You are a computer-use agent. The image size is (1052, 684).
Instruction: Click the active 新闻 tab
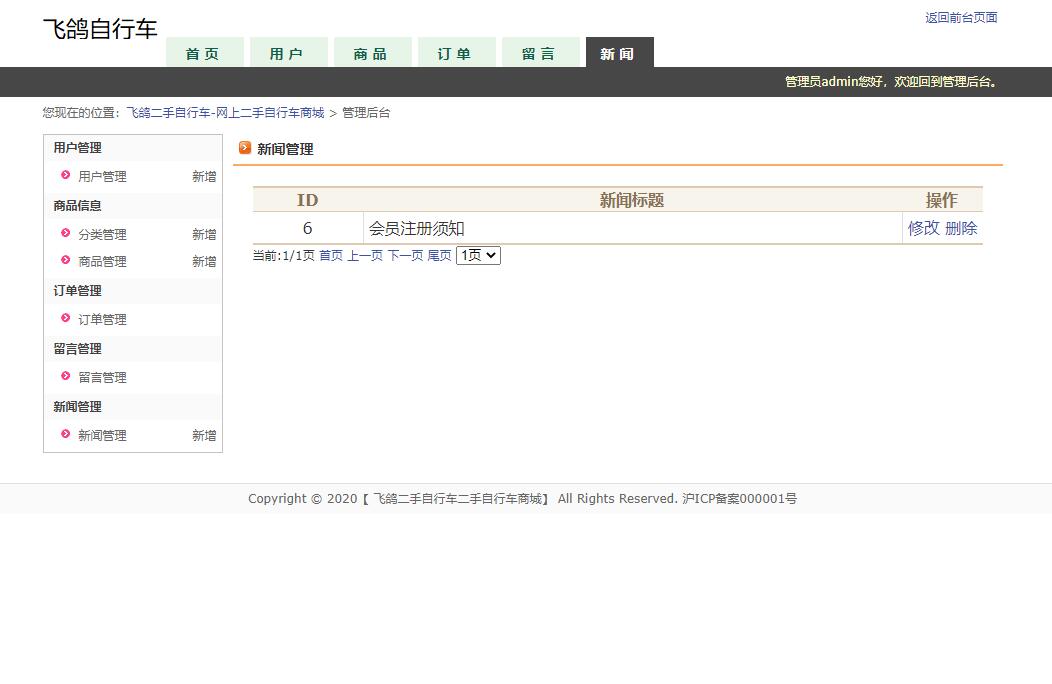pyautogui.click(x=619, y=53)
